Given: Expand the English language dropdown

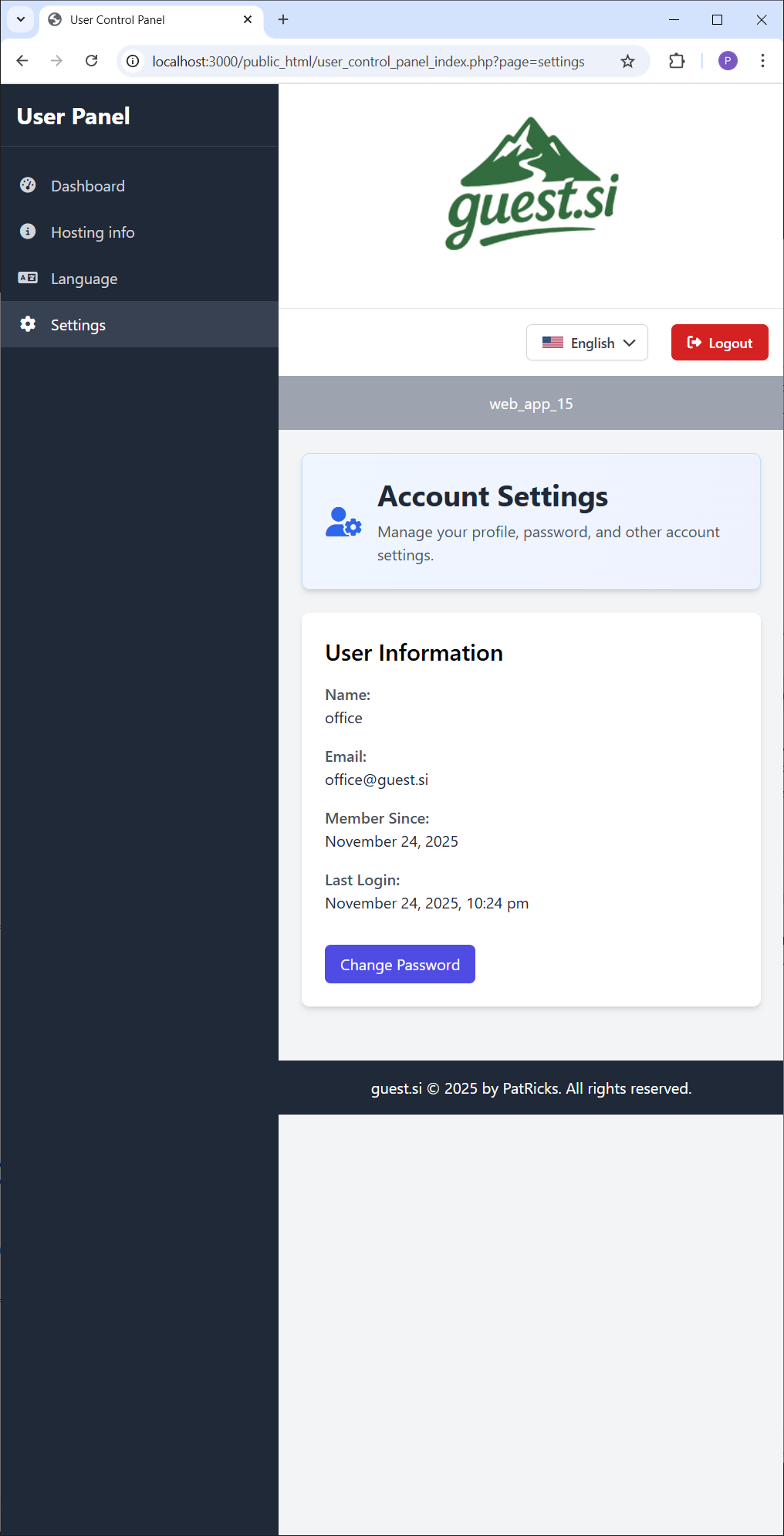Looking at the screenshot, I should coord(587,343).
